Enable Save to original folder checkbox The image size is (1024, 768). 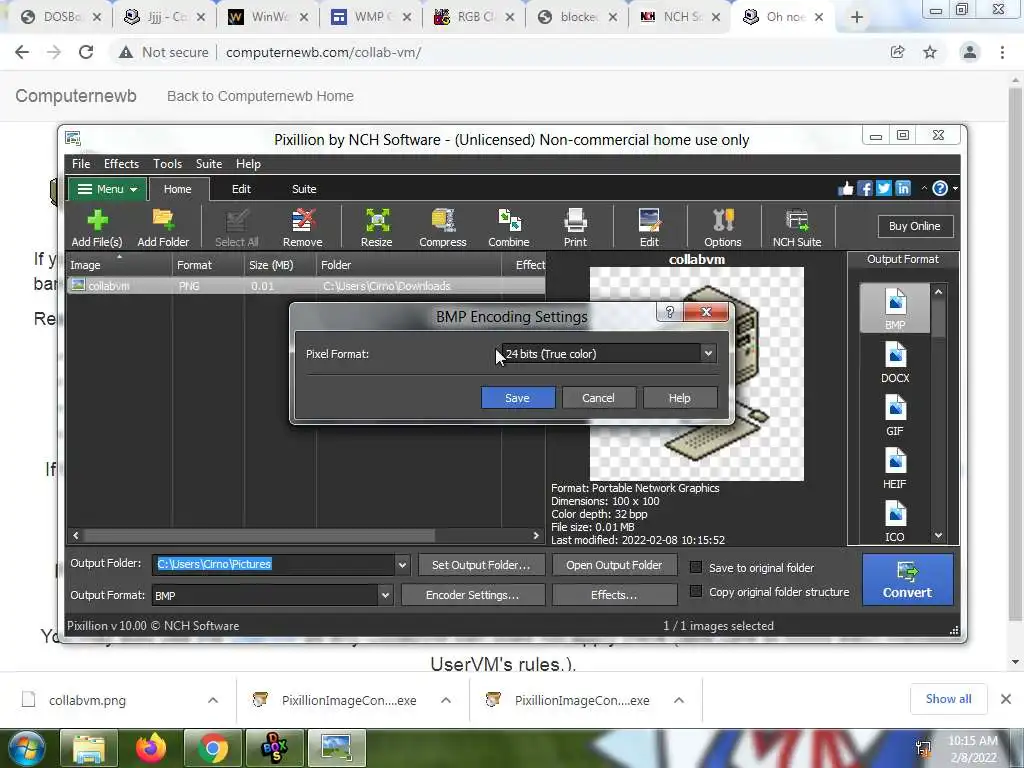[696, 568]
